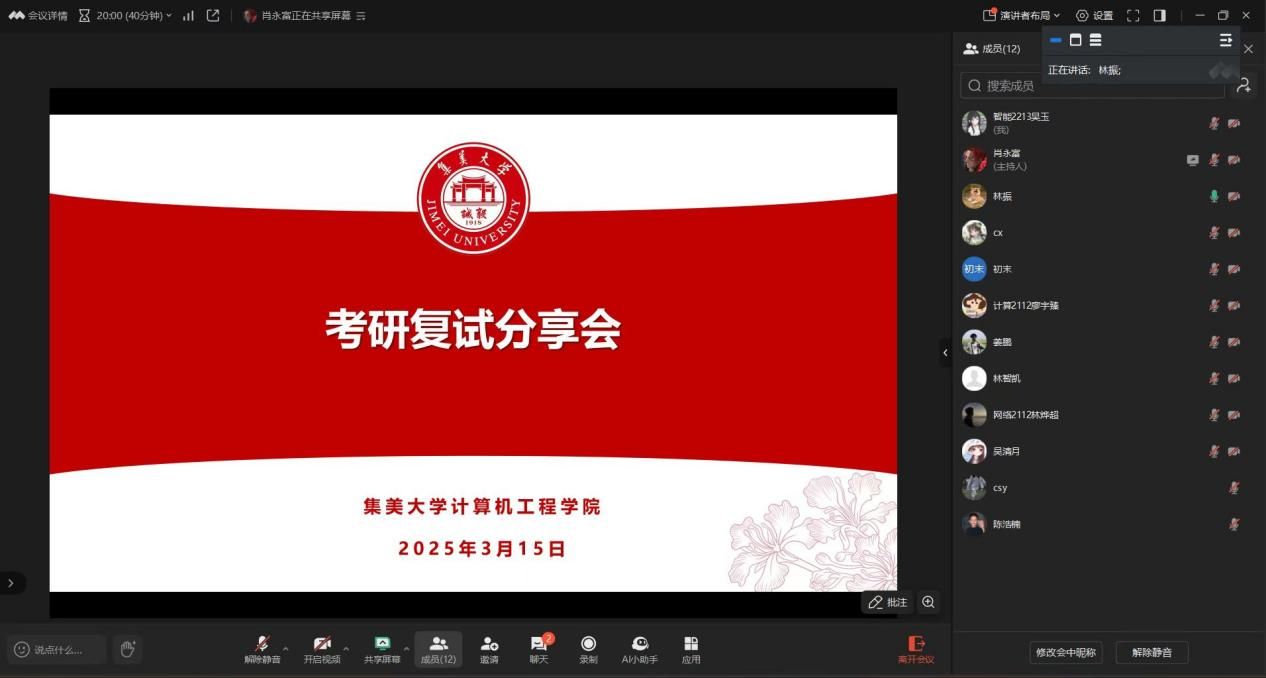The width and height of the screenshot is (1266, 678).
Task: Click the 共享屏幕 share screen button
Action: click(382, 649)
